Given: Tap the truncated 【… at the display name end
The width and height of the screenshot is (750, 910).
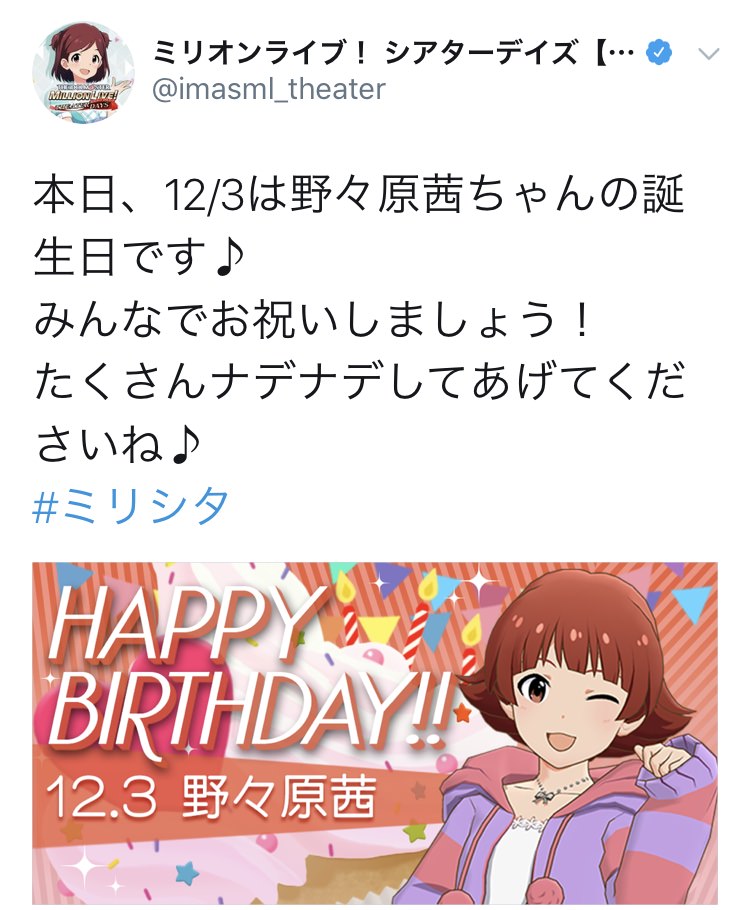Looking at the screenshot, I should (614, 53).
